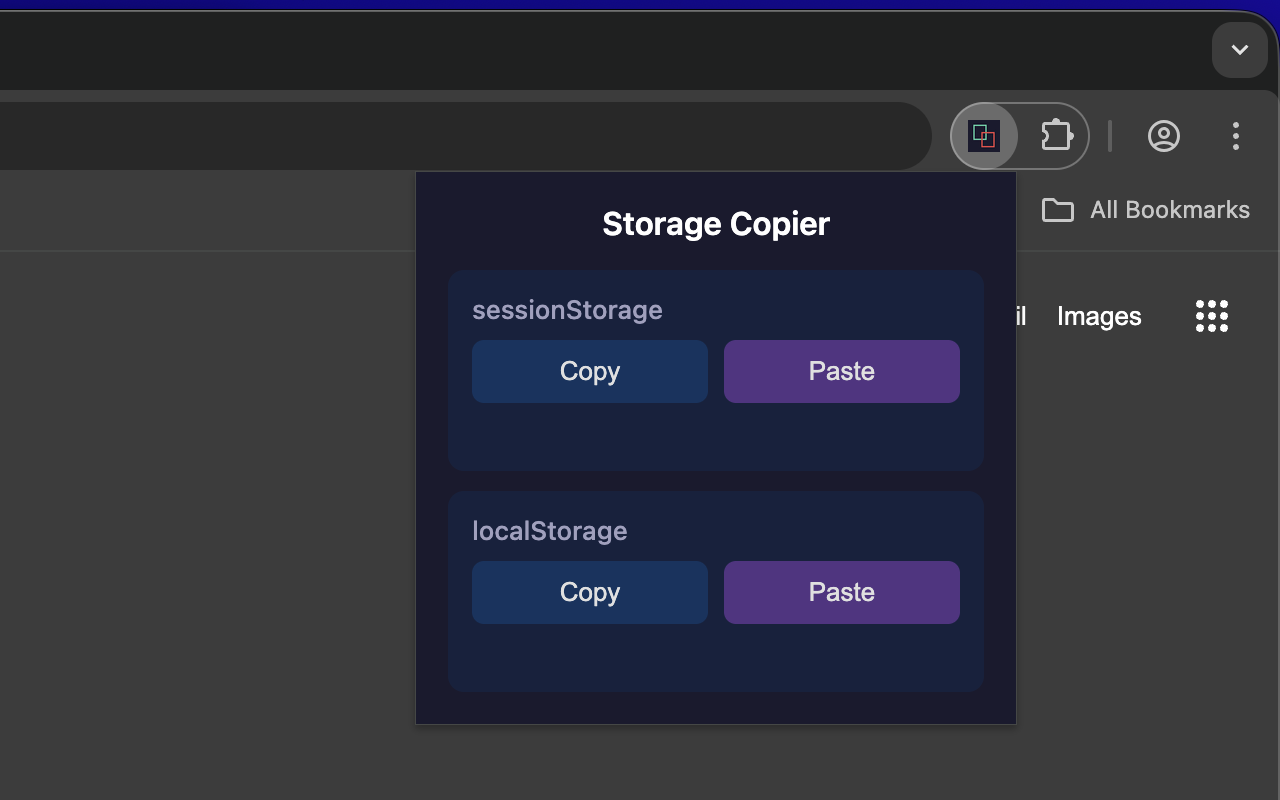
Task: Expand the tab search chevron
Action: pyautogui.click(x=1240, y=50)
